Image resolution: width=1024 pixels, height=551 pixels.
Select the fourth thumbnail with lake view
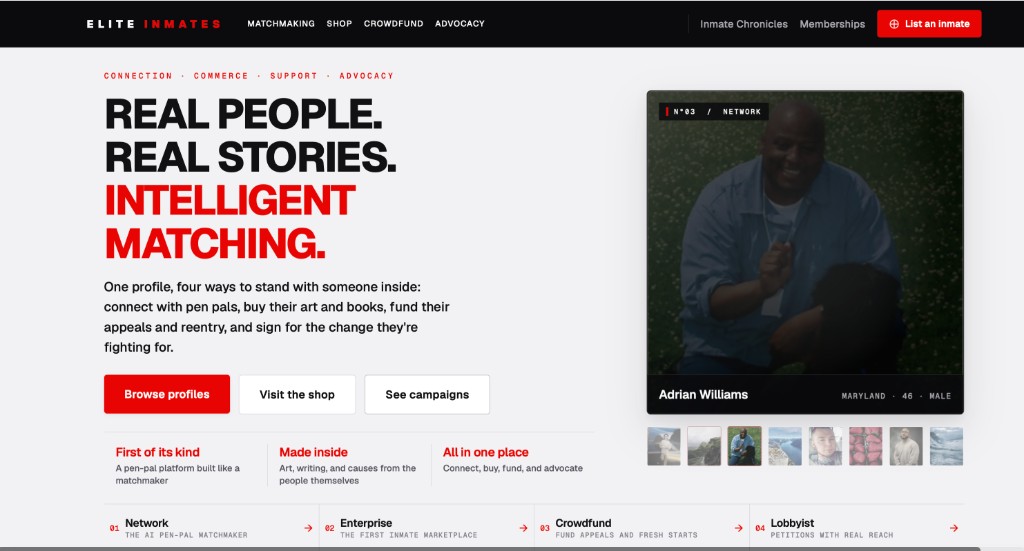point(785,446)
